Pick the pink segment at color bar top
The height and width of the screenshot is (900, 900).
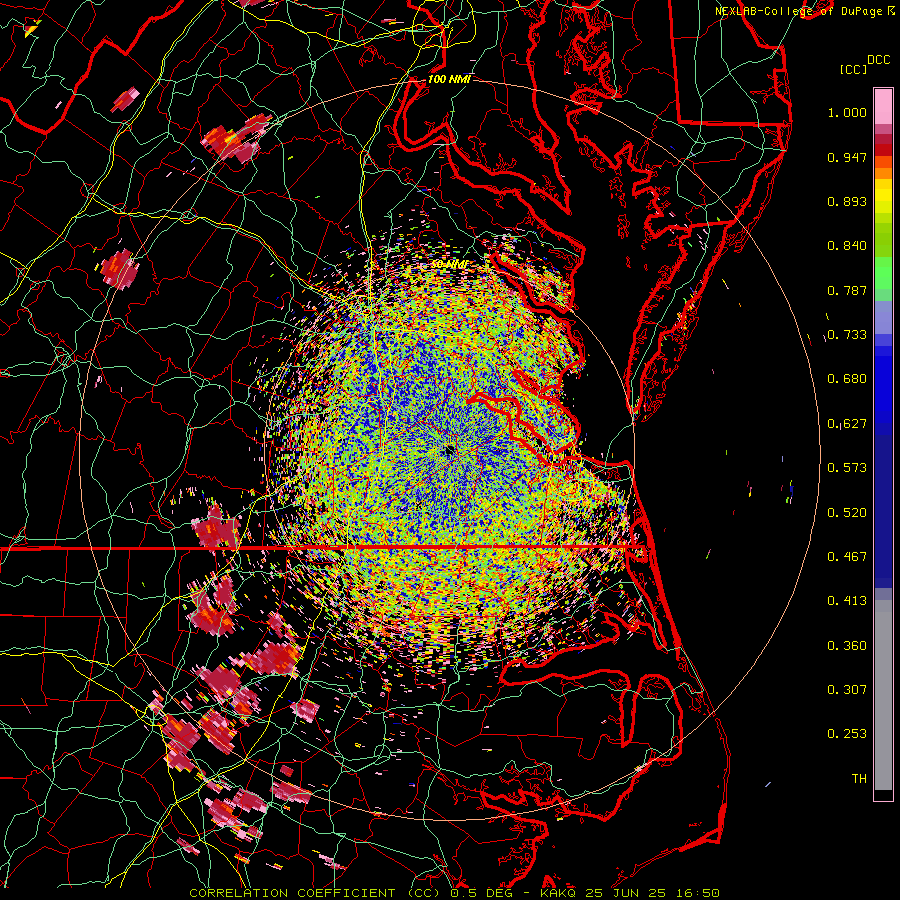tap(883, 107)
